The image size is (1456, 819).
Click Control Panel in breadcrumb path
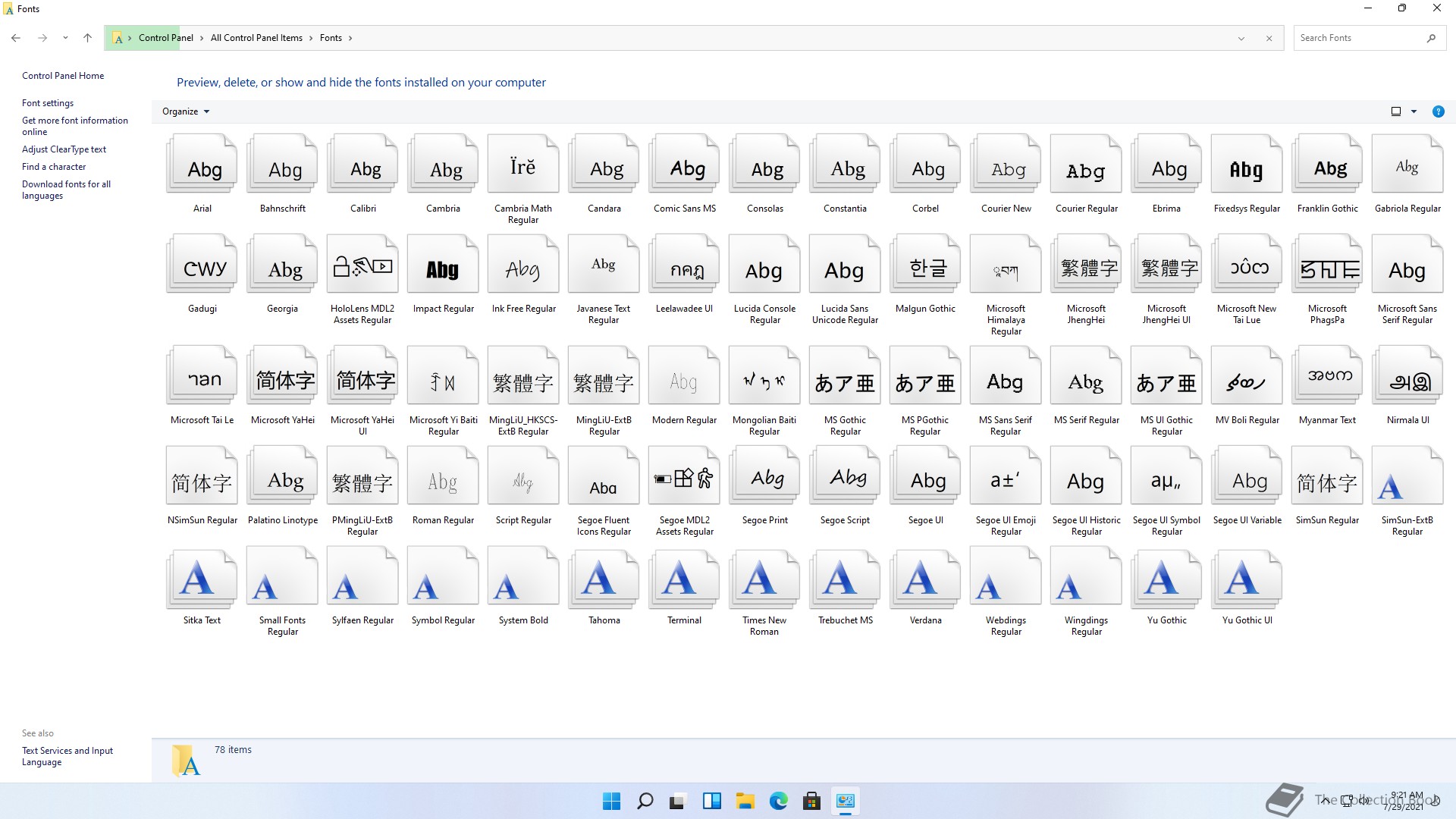pyautogui.click(x=165, y=38)
